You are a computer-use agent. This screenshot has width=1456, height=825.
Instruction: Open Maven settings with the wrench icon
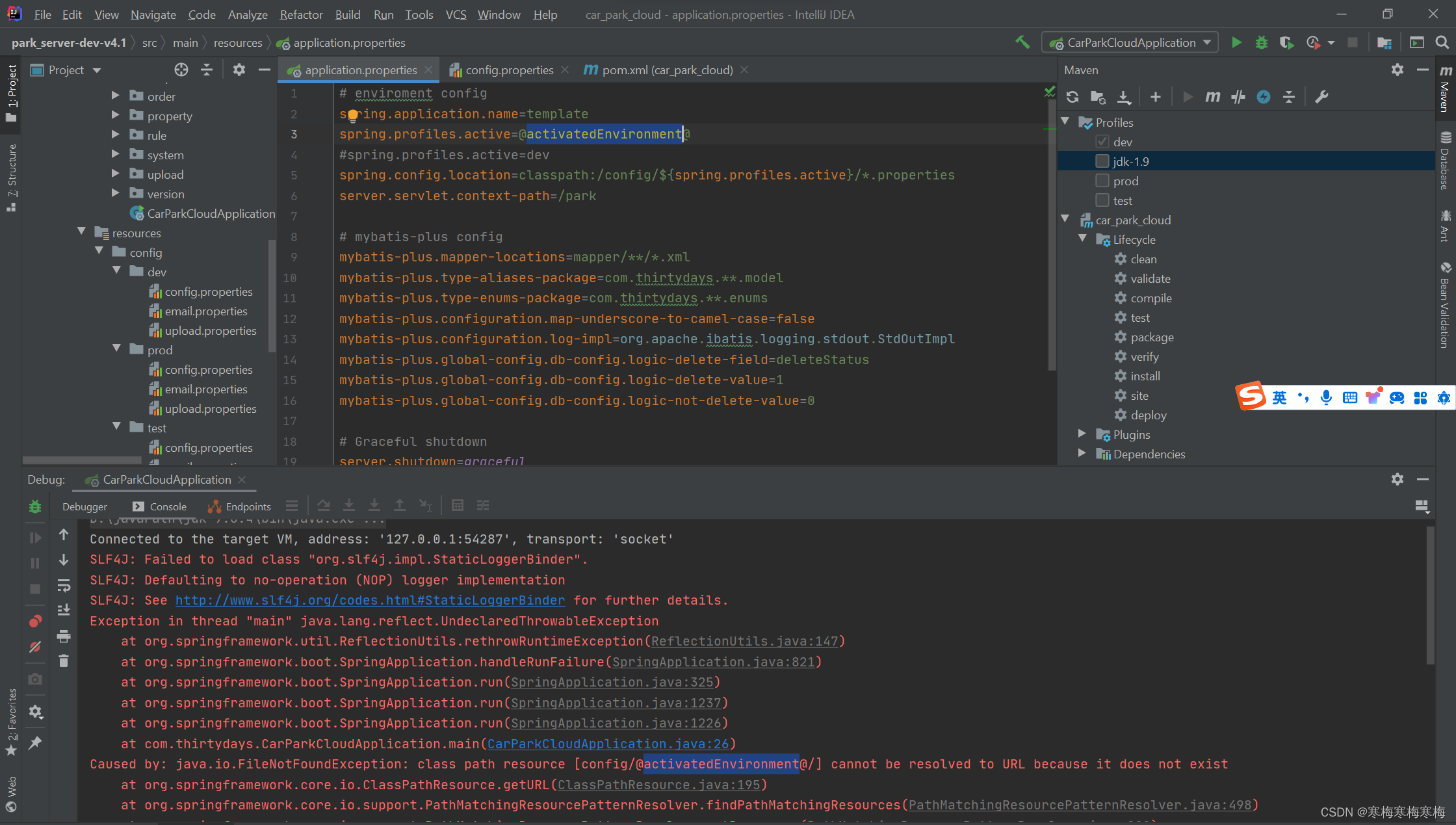1321,96
